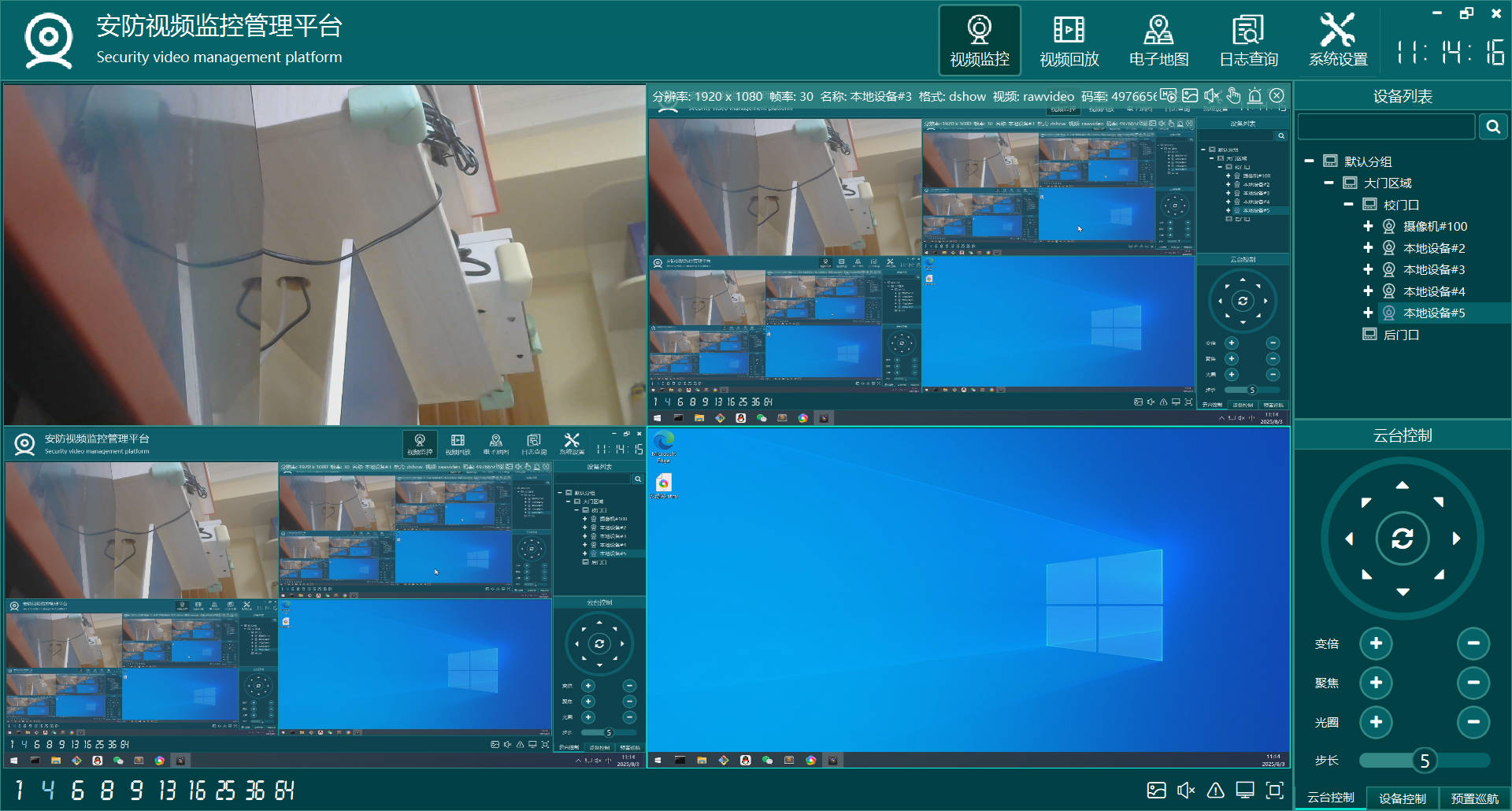Switch to the 预置巡航 tab
1512x811 pixels.
click(x=1475, y=798)
